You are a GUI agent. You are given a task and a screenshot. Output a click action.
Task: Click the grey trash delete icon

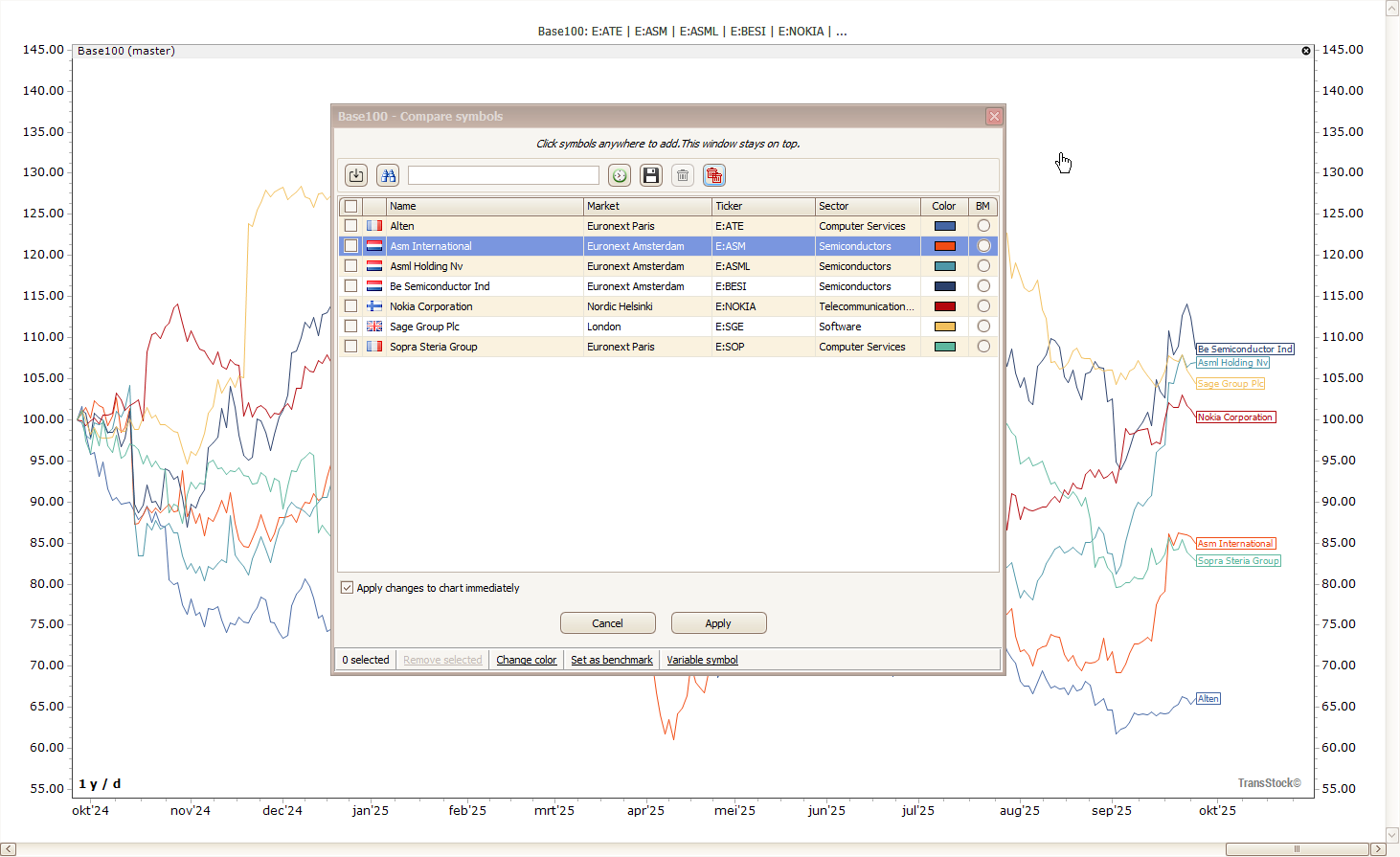[683, 175]
